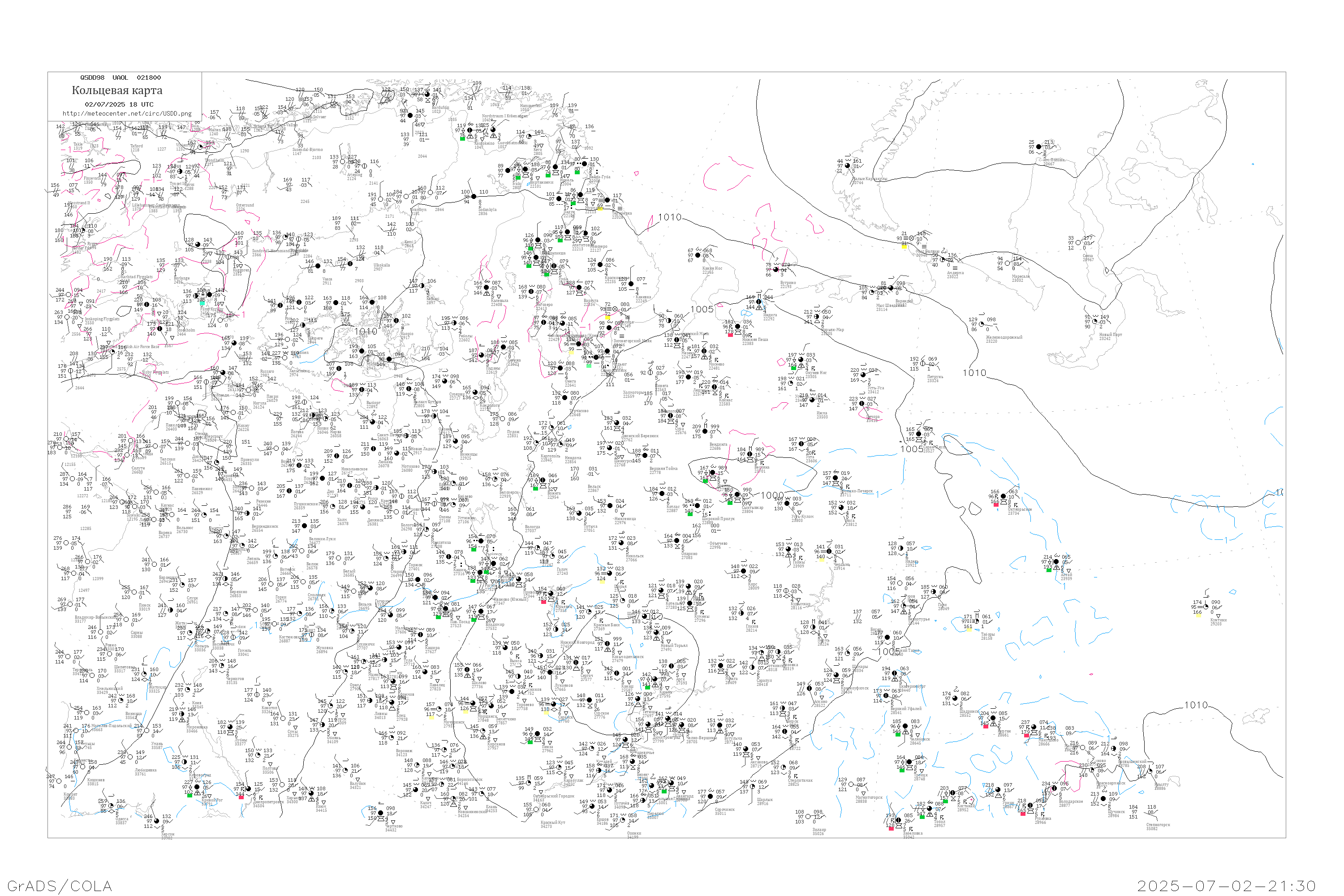Click the 1010 isobar label east of Петрунь
The width and height of the screenshot is (1344, 896).
tap(974, 373)
